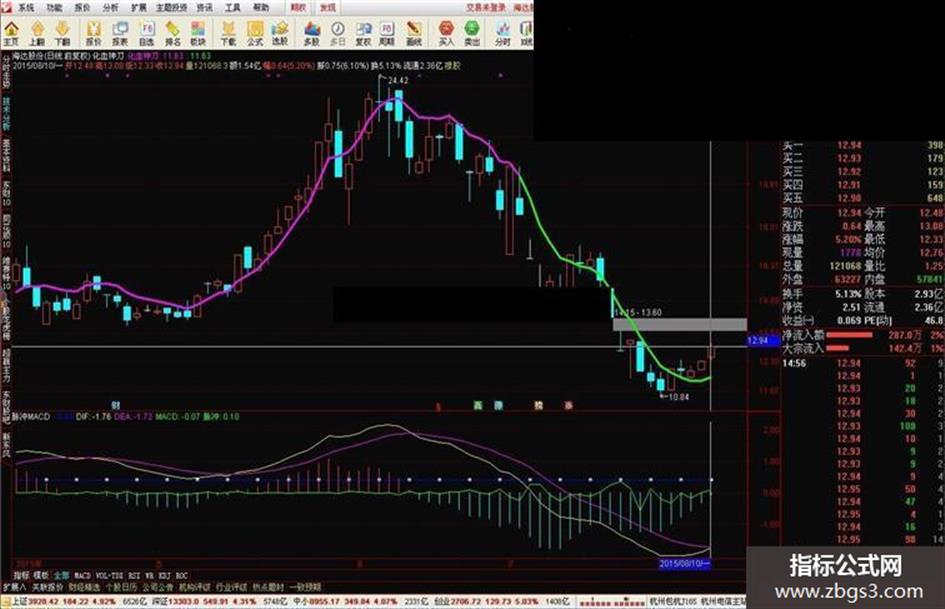Click the 交易未登录 login link
This screenshot has width=945, height=609.
486,8
